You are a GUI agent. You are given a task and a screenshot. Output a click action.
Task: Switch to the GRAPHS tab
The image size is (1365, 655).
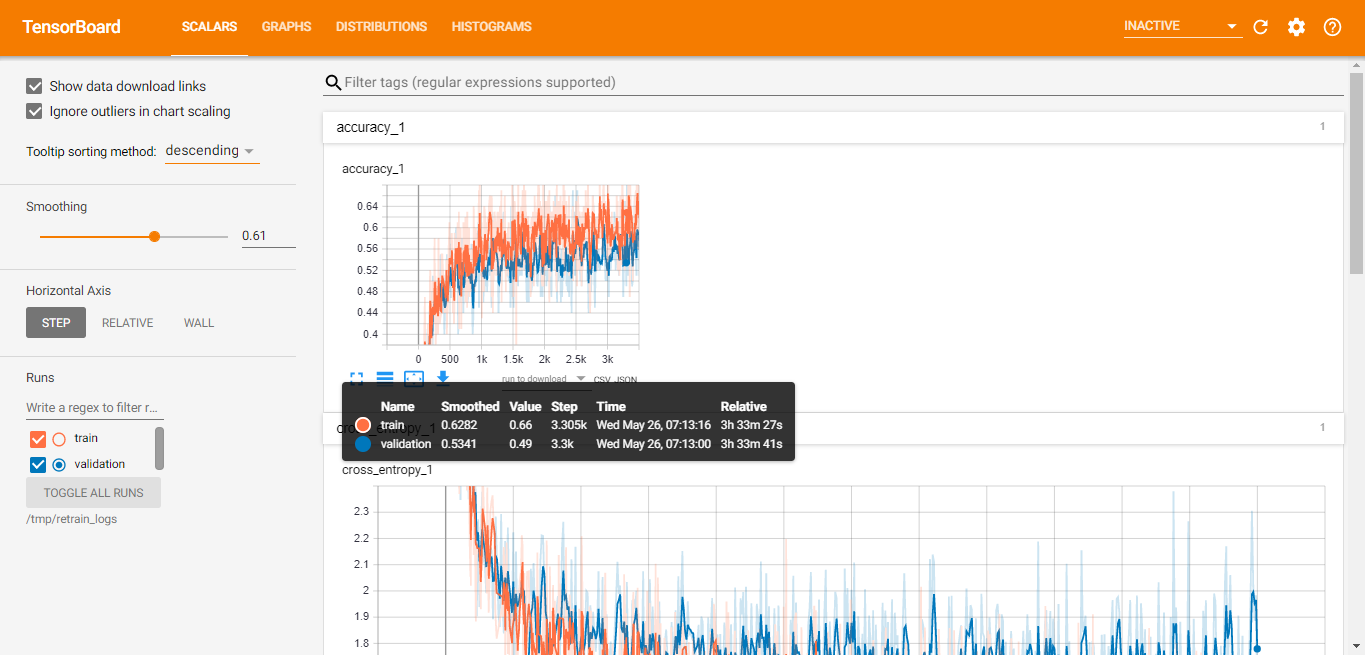coord(287,27)
